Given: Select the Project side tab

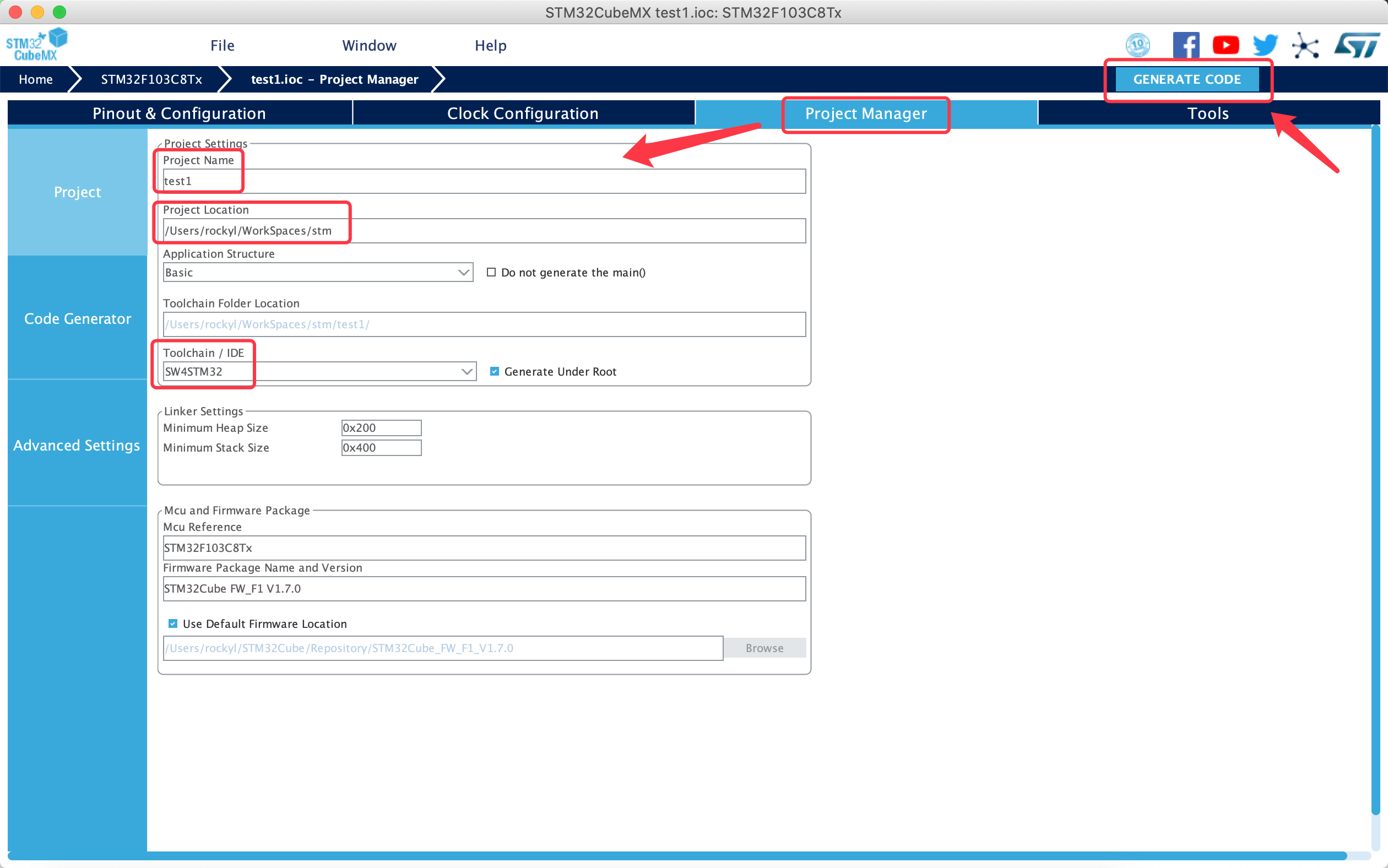Looking at the screenshot, I should point(78,192).
